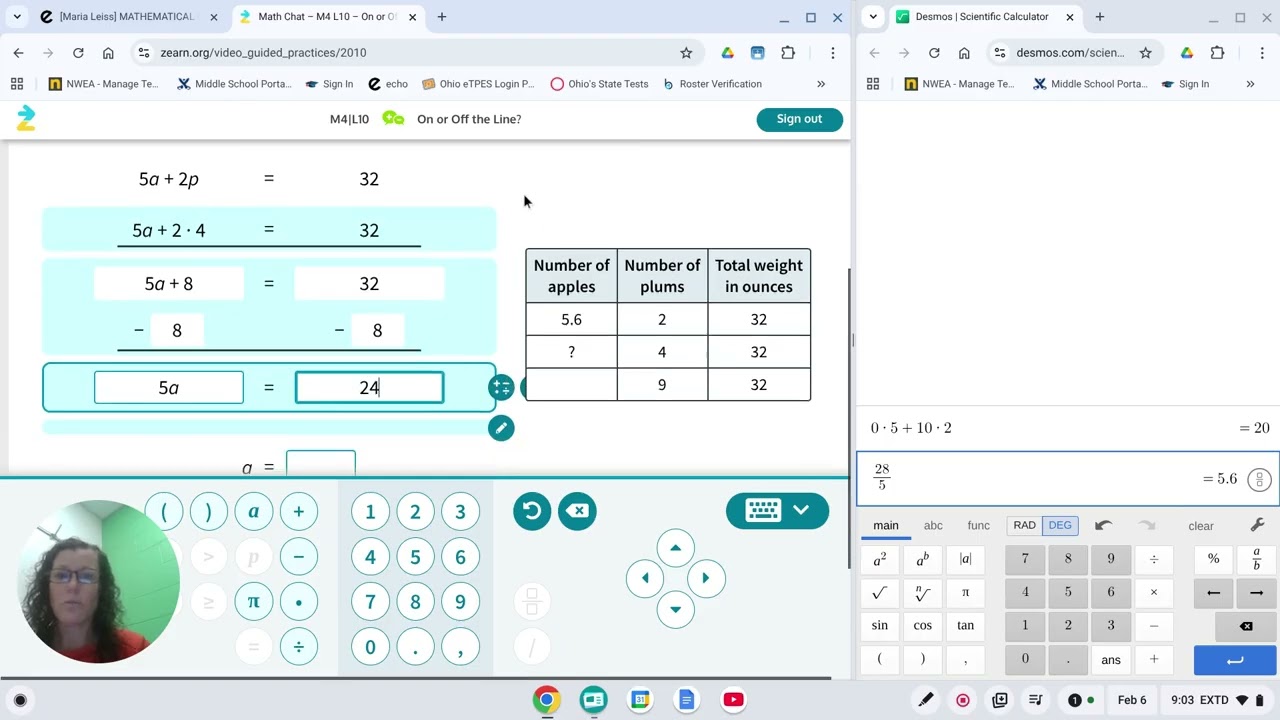Open the Chrome menu in the Zearn window
The width and height of the screenshot is (1280, 720).
click(x=833, y=53)
